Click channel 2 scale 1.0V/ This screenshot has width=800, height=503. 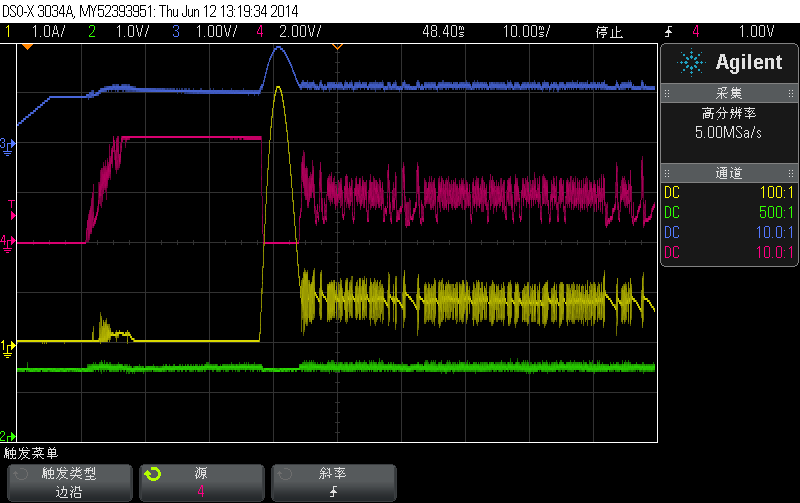coord(133,32)
